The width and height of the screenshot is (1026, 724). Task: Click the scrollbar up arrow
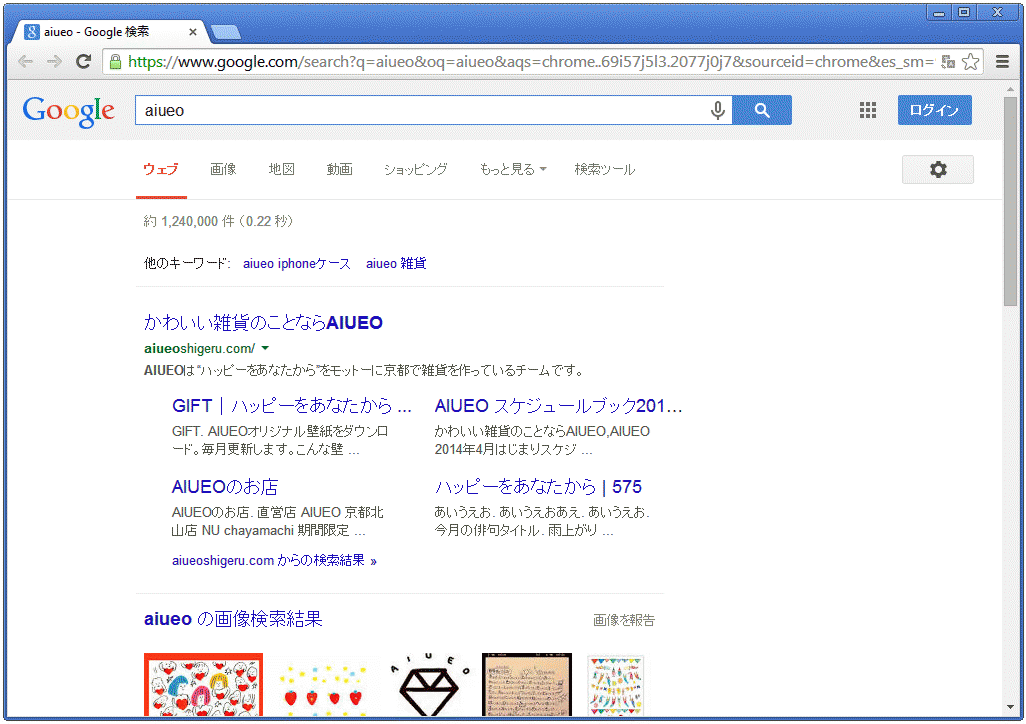(x=1010, y=88)
